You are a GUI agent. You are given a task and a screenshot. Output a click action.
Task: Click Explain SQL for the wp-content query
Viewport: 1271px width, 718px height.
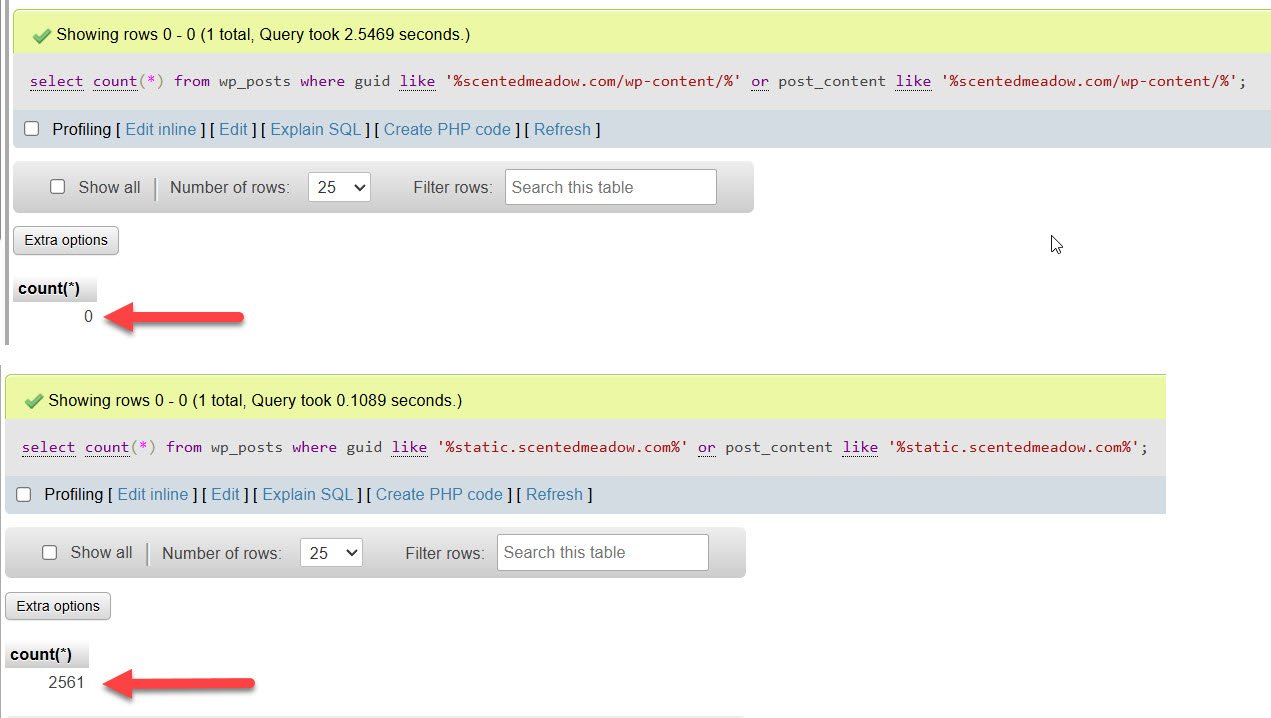tap(316, 129)
